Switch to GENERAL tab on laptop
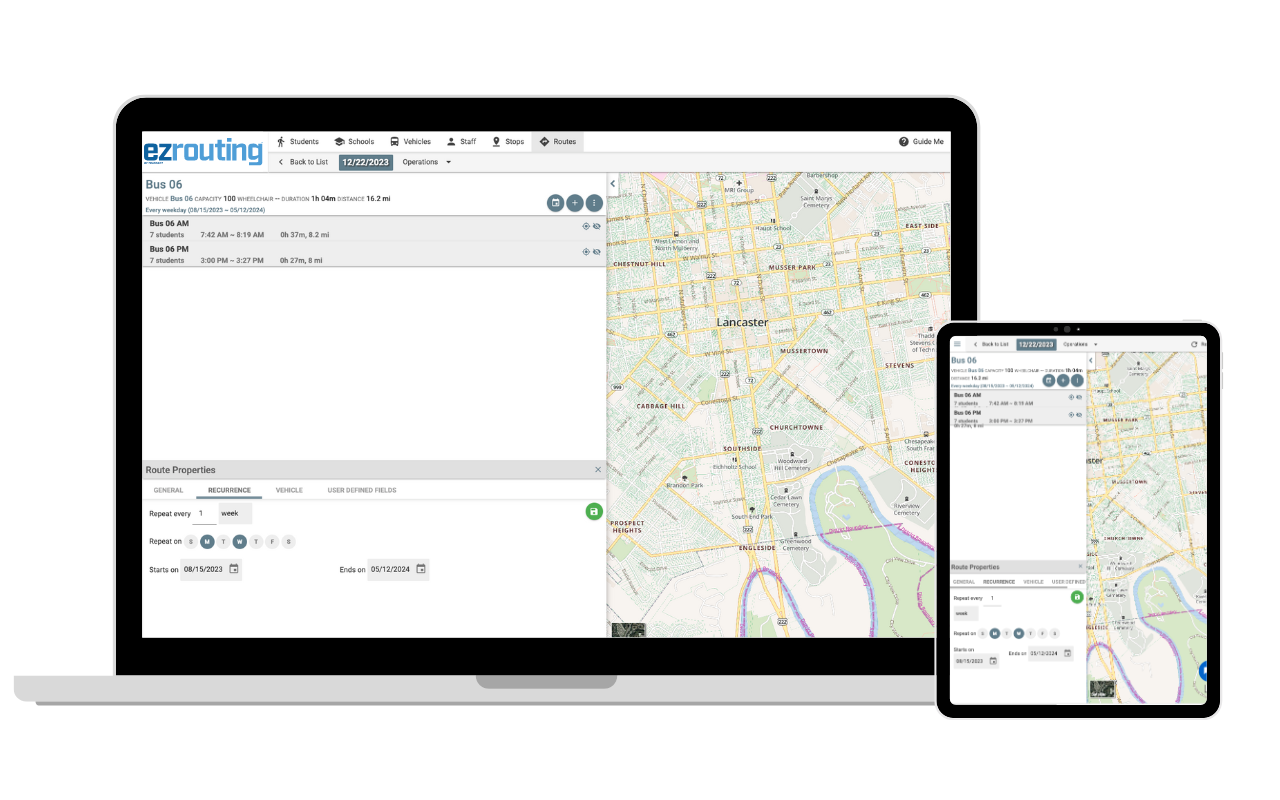Screen dimensions: 1280x800 click(x=168, y=491)
